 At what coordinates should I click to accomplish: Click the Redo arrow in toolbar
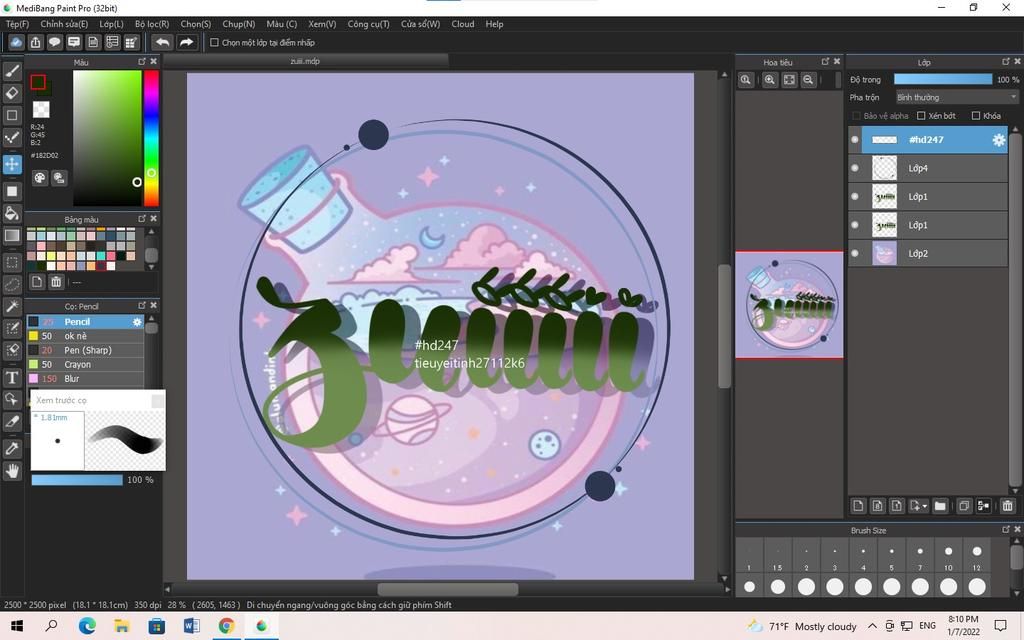[186, 42]
